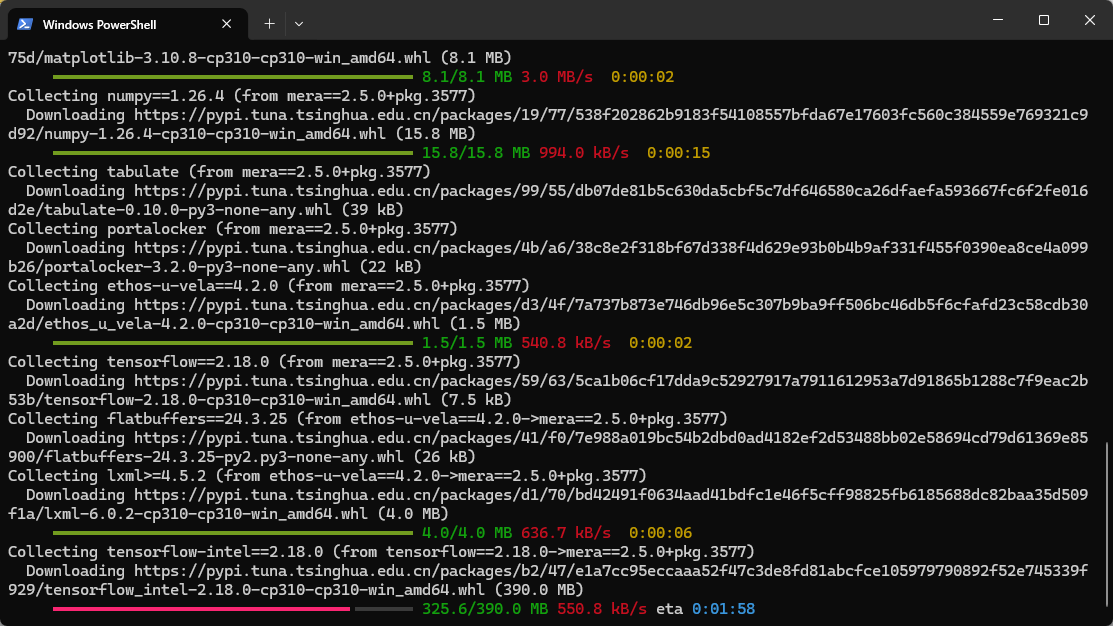Click the "Collecting portalocker" line
The width and height of the screenshot is (1113, 626).
pos(233,229)
